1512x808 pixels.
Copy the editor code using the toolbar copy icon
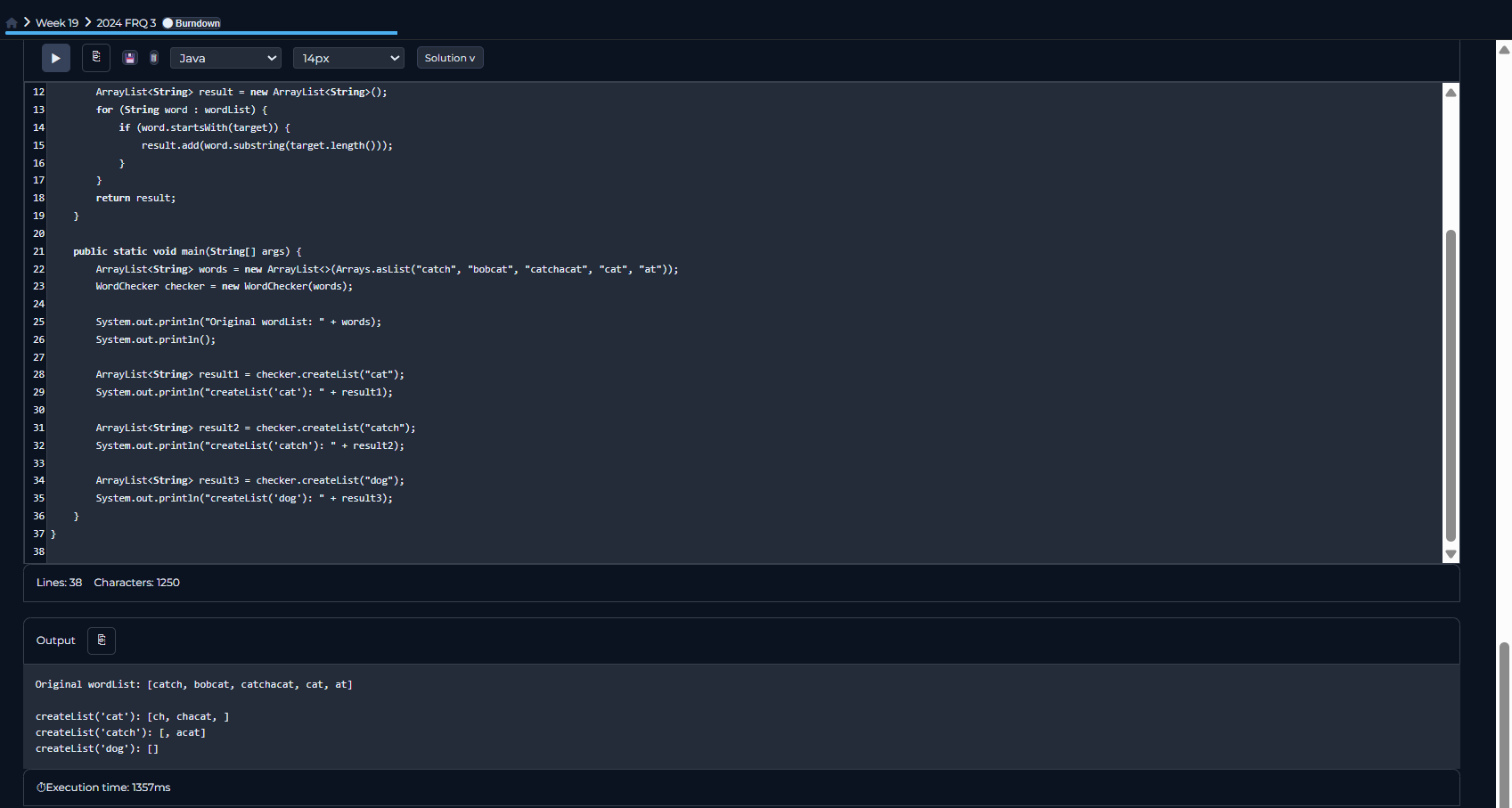[96, 58]
